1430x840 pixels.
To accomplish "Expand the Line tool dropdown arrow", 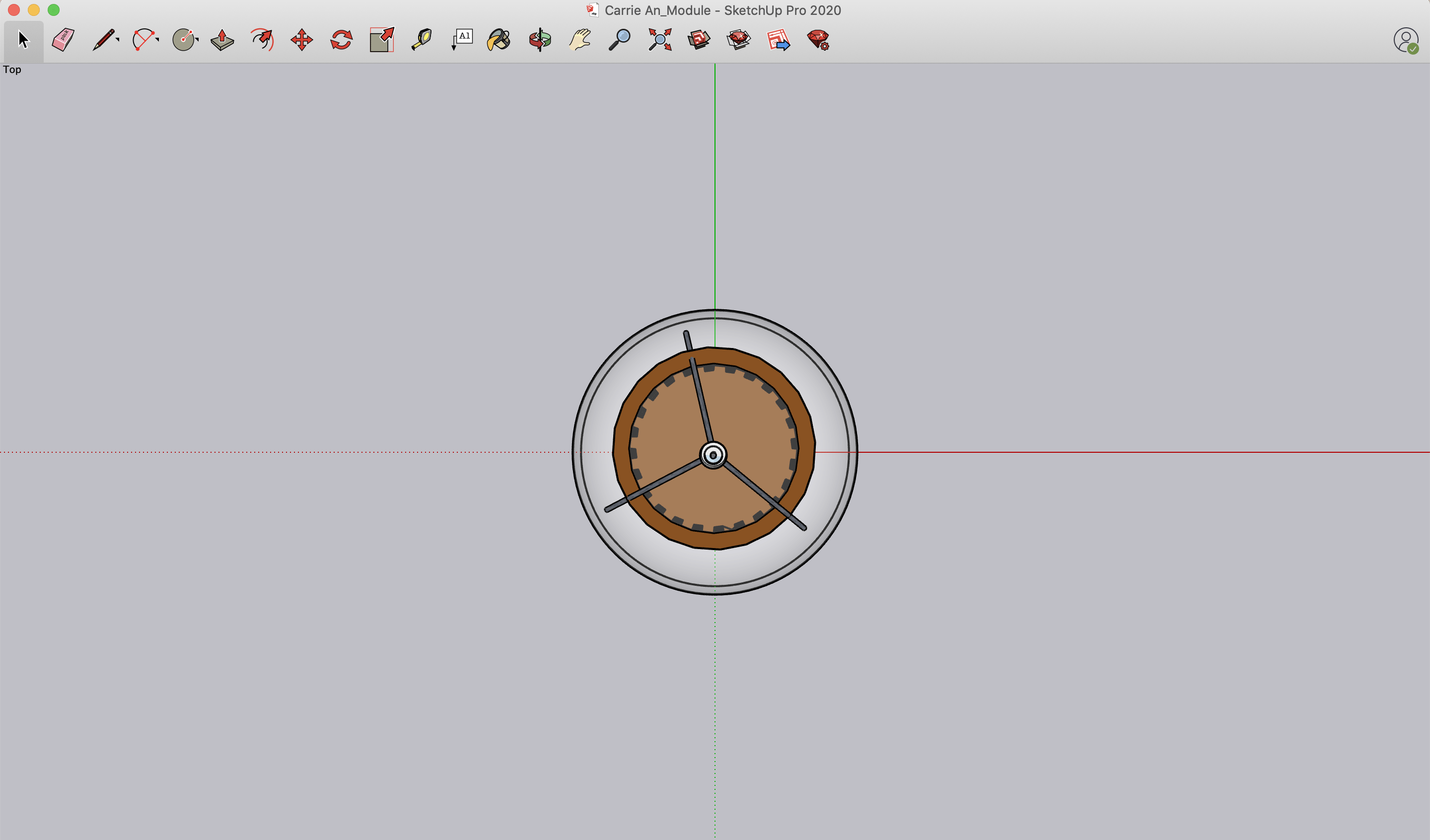I will coord(118,40).
